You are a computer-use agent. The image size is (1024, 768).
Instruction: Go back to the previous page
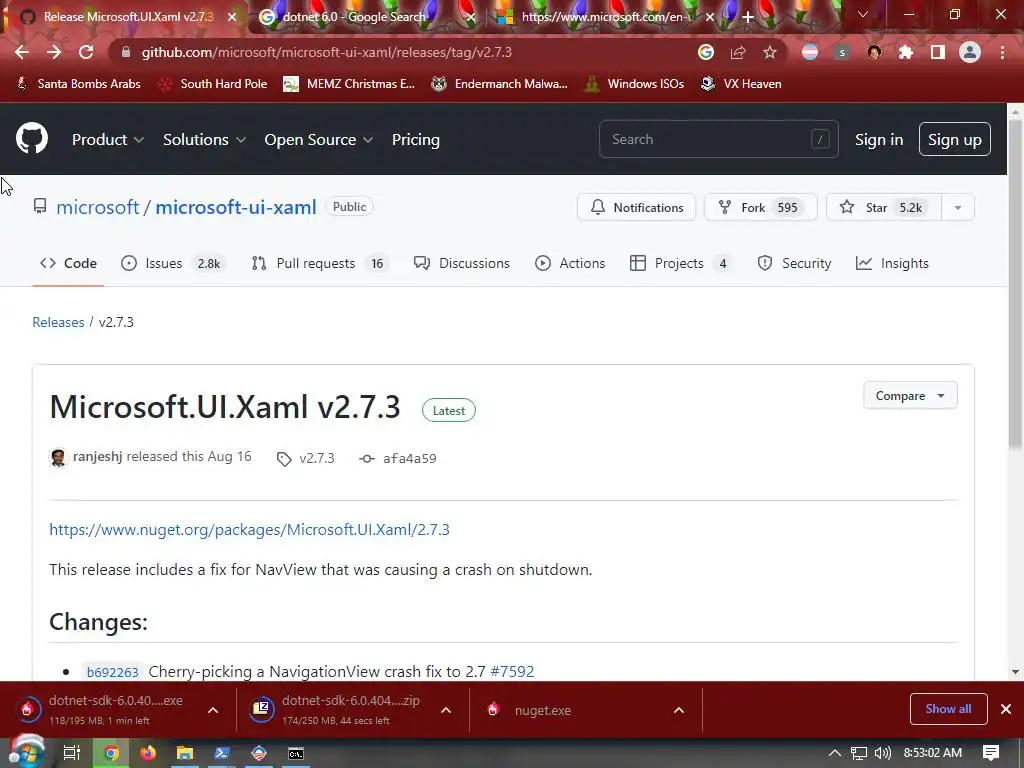(22, 52)
